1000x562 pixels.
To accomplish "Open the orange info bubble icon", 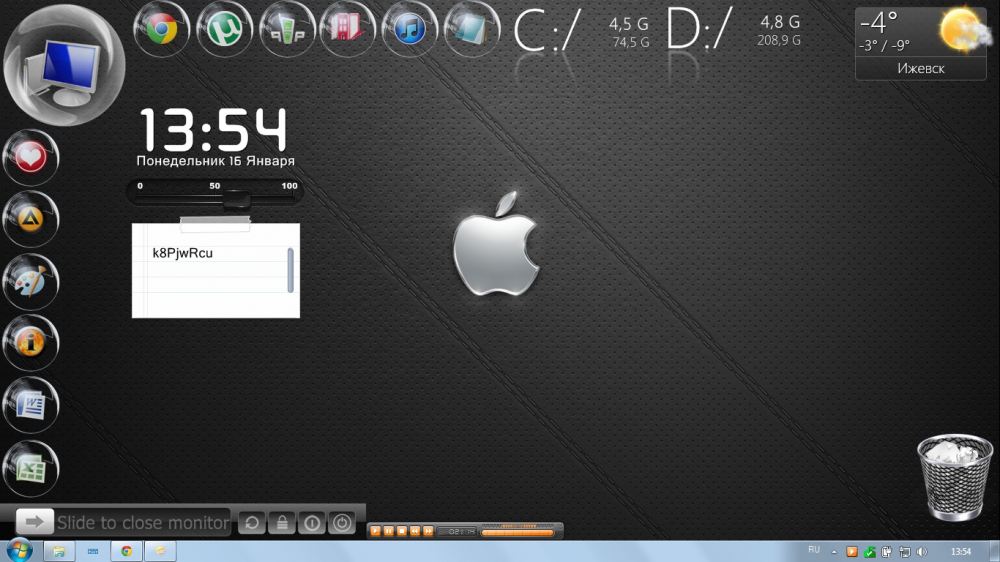I will click(31, 343).
